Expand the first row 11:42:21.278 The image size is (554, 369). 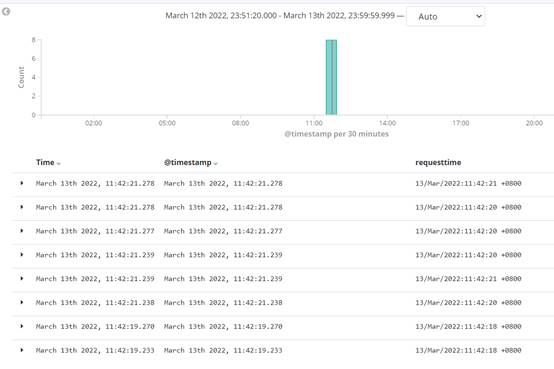[22, 183]
